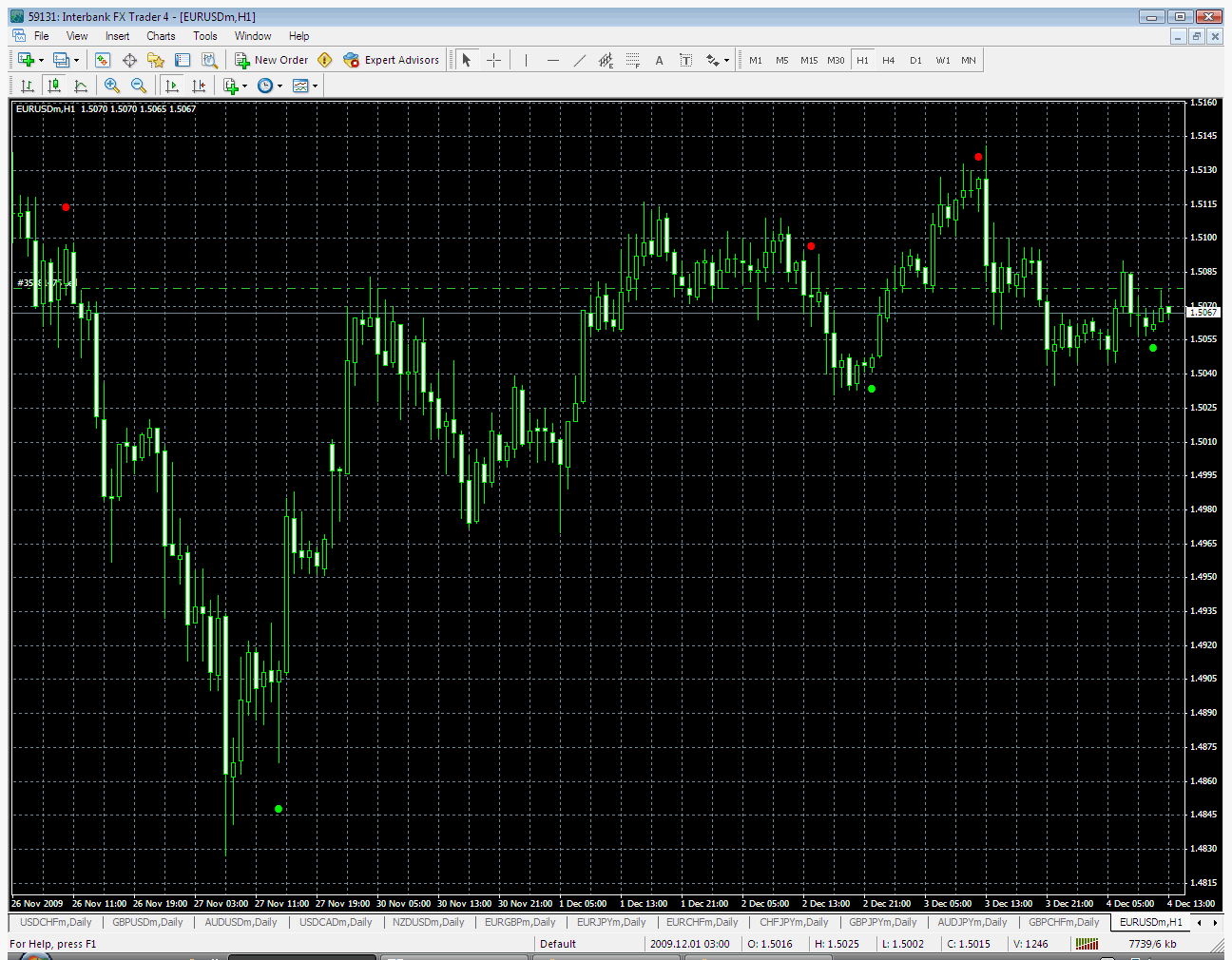
Task: Toggle Chart Shift icon
Action: [199, 86]
